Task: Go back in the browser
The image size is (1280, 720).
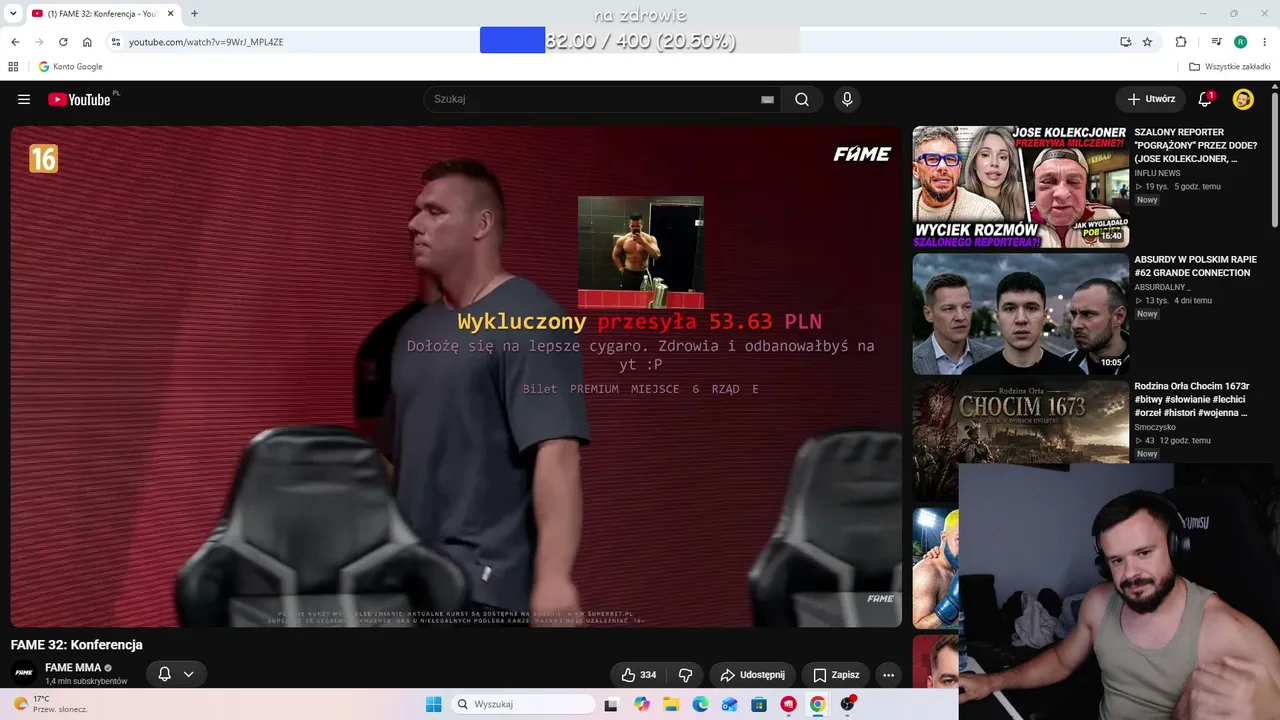Action: (x=15, y=42)
